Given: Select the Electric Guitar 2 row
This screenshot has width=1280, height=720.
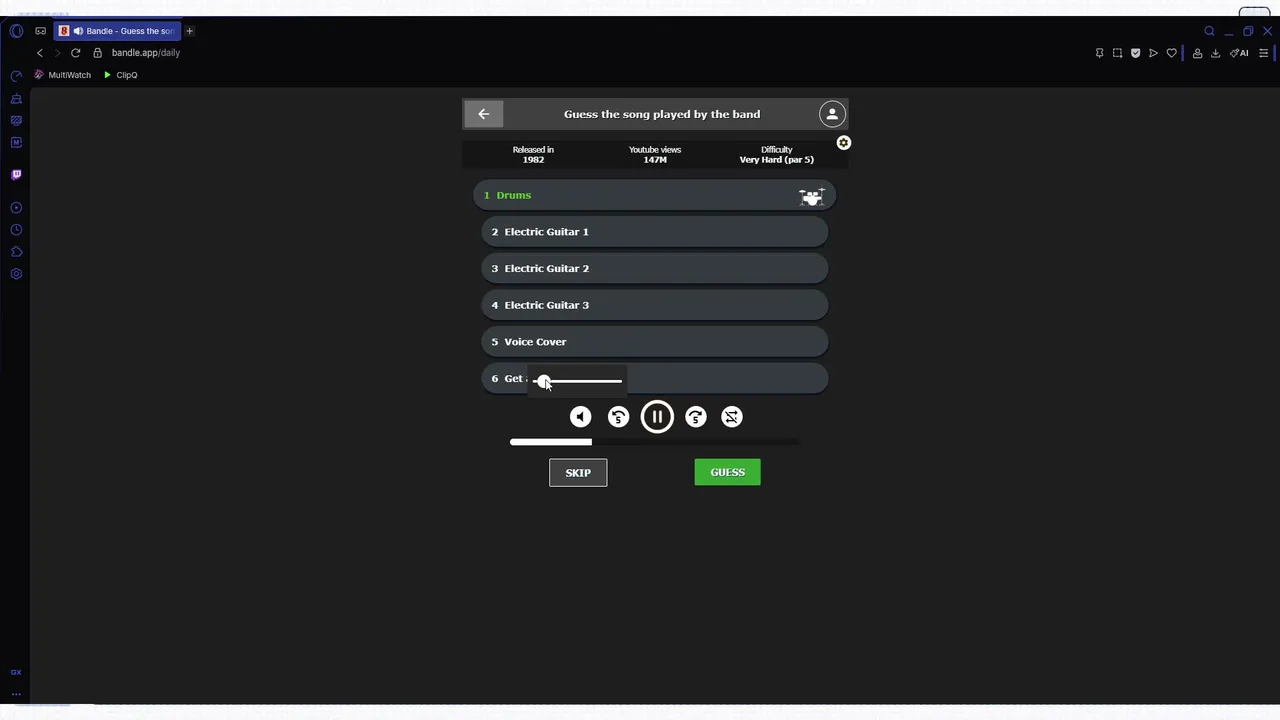Looking at the screenshot, I should (x=655, y=268).
